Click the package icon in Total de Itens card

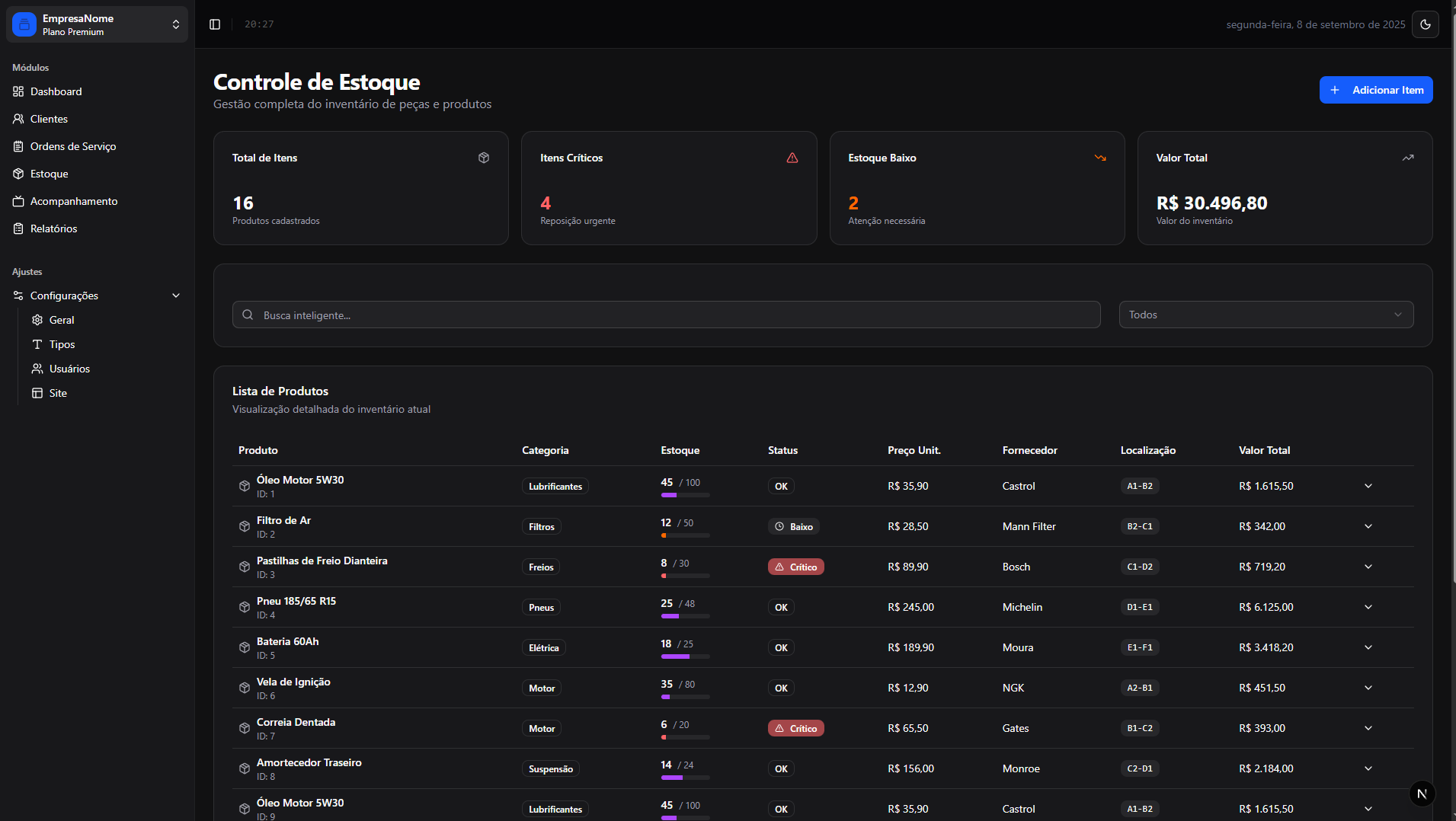[484, 158]
